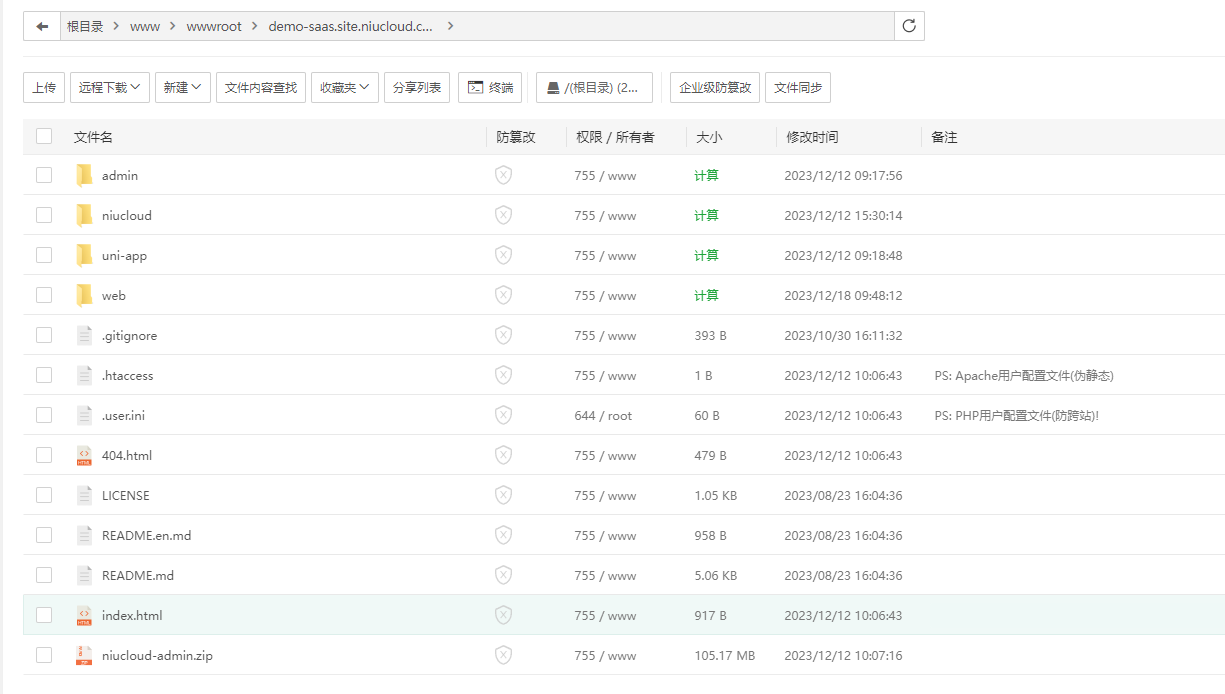The width and height of the screenshot is (1225, 694).
Task: Click the 上传 upload button
Action: [44, 87]
